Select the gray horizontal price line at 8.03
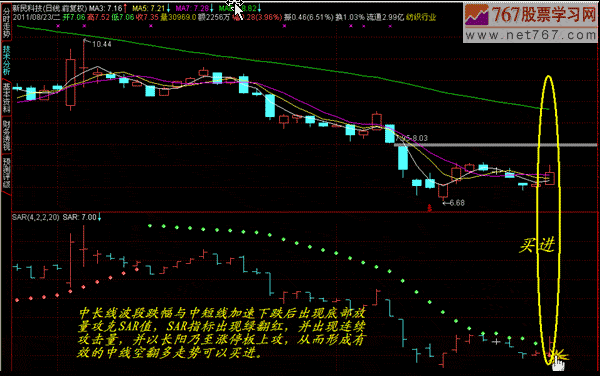The height and width of the screenshot is (376, 600). (x=496, y=145)
